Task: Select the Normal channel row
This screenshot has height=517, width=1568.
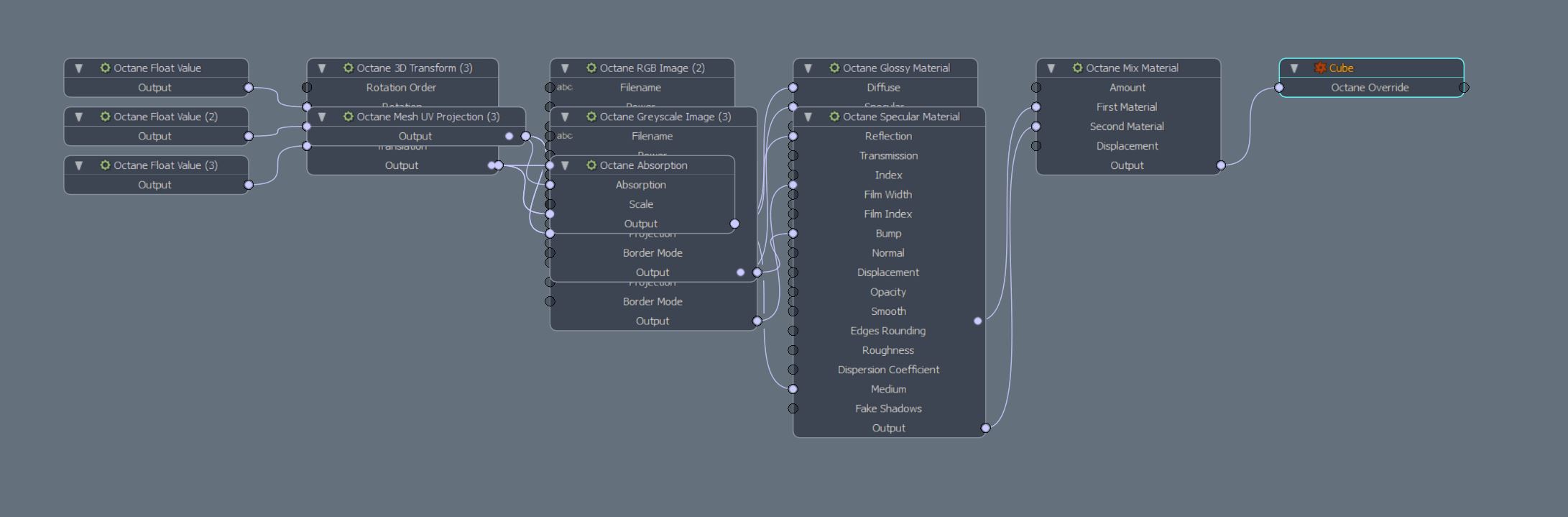Action: (x=889, y=252)
